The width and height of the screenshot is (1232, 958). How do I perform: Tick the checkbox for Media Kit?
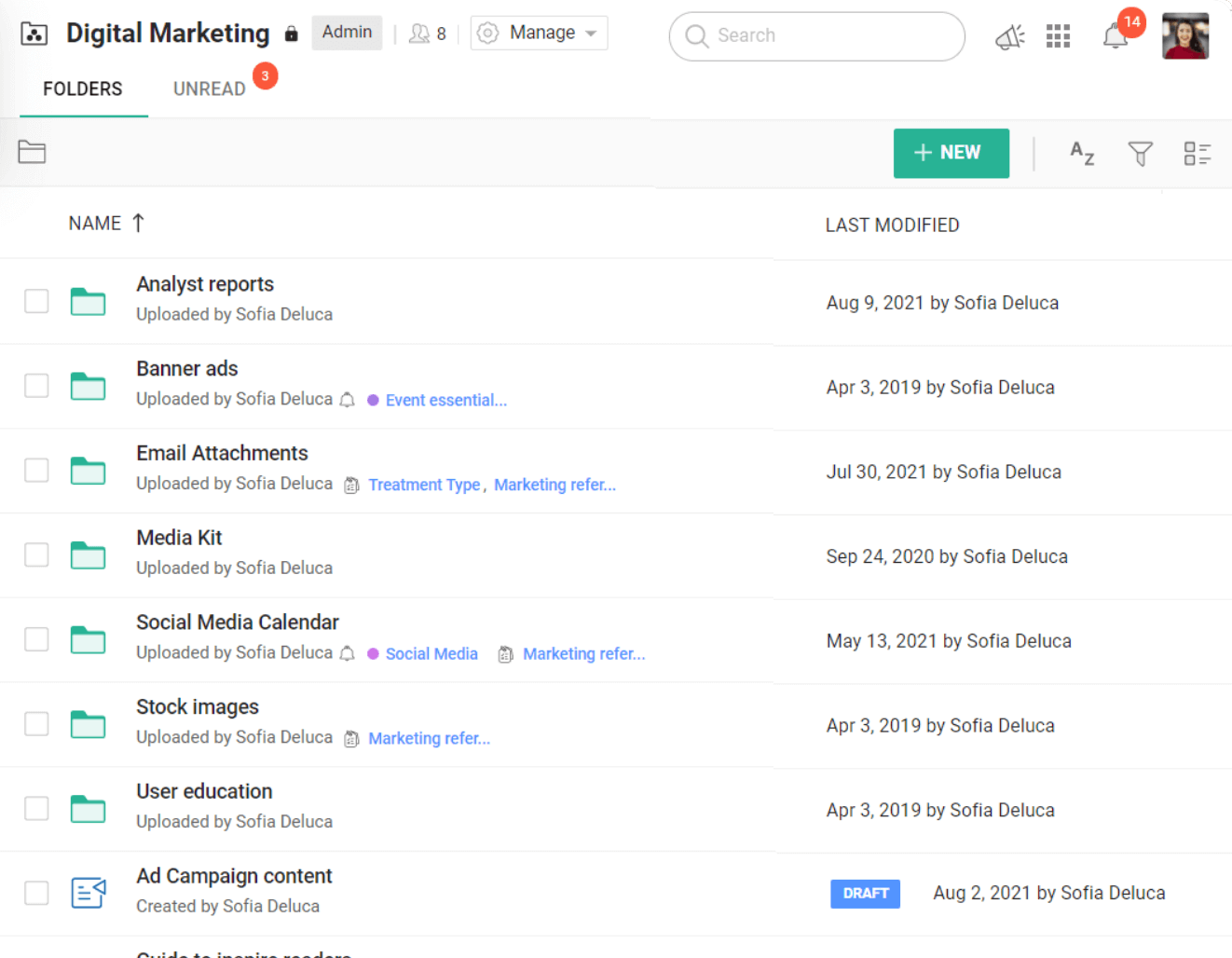[x=36, y=554]
